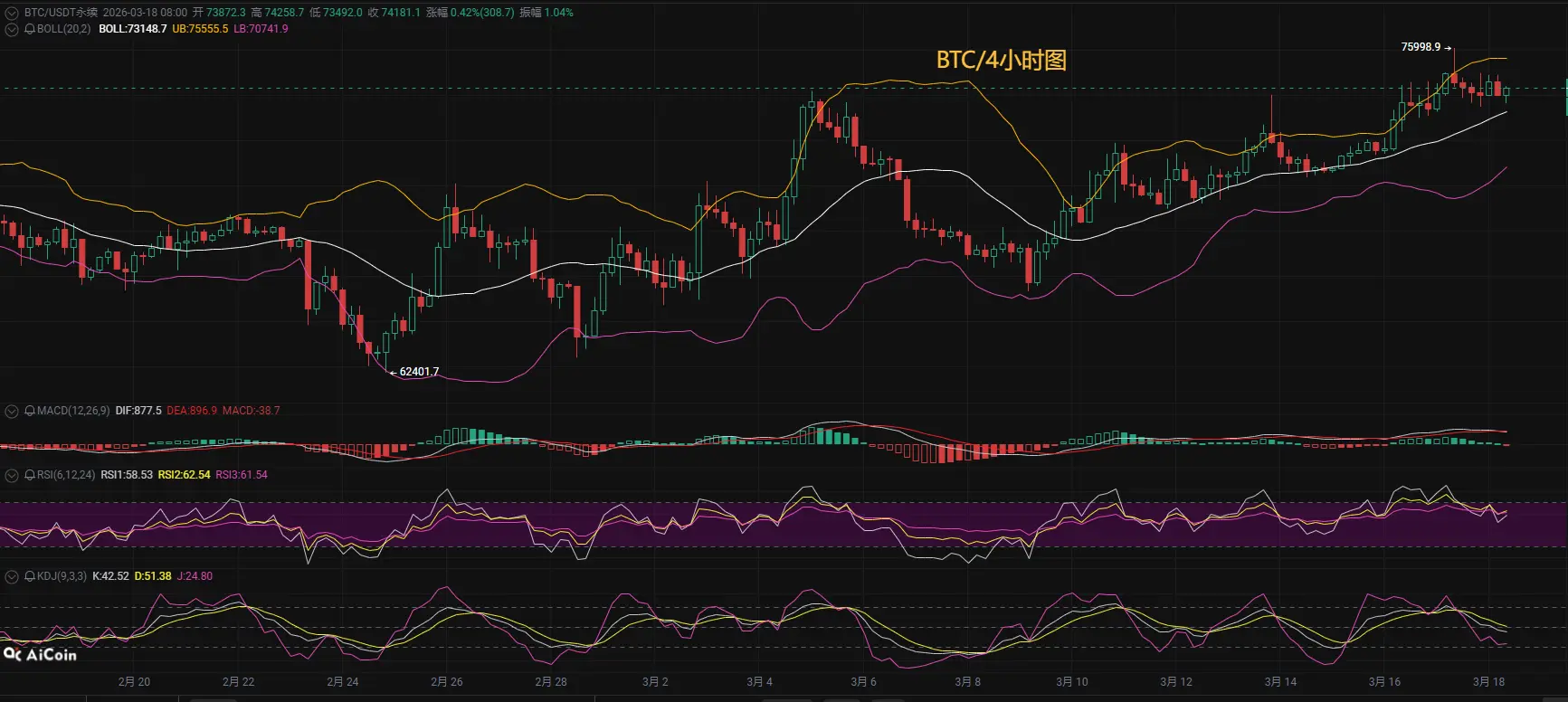The width and height of the screenshot is (1568, 702).
Task: Collapse the BOLL indicator chevron
Action: tap(12, 29)
